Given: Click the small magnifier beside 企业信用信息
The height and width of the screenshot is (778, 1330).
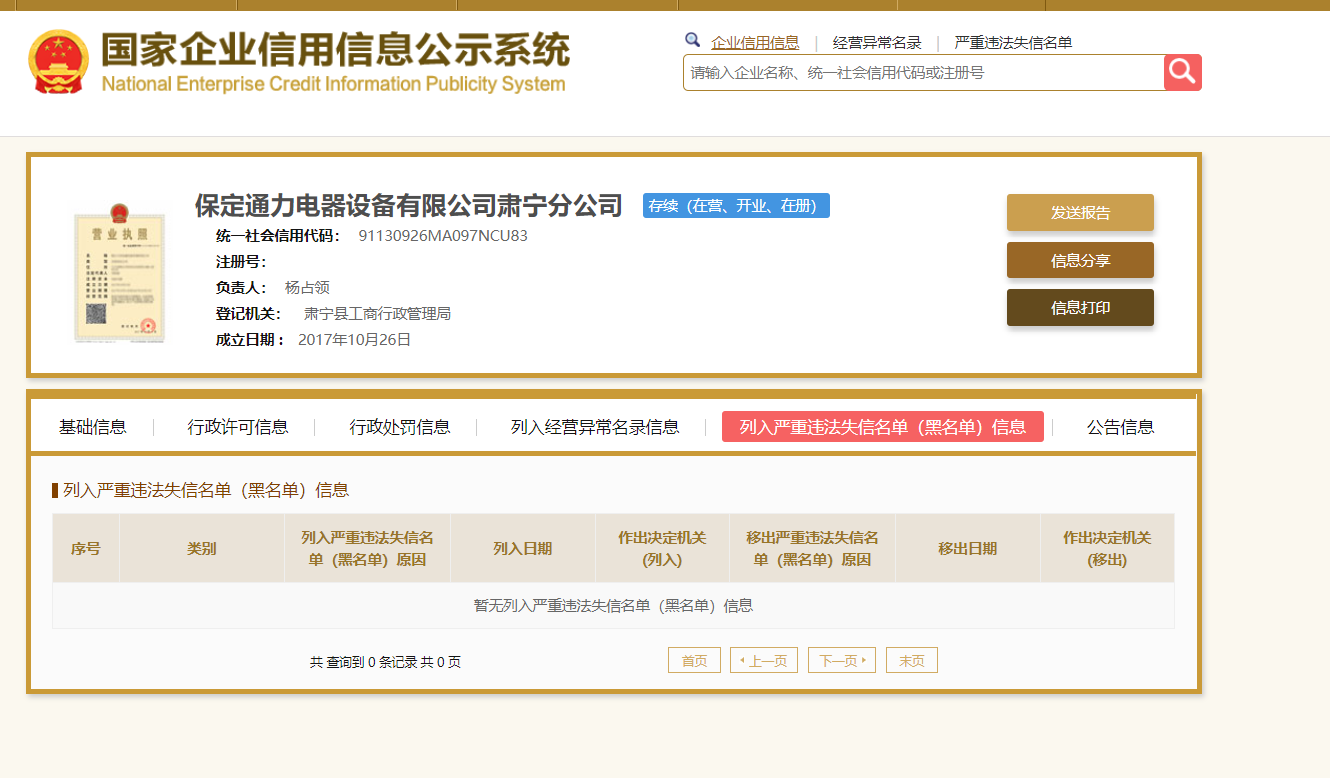Looking at the screenshot, I should (x=692, y=40).
